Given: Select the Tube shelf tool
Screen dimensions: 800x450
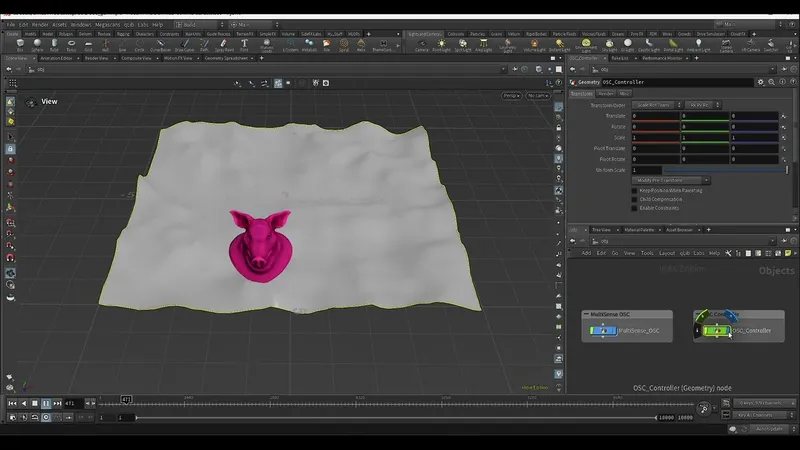Looking at the screenshot, I should pos(54,45).
